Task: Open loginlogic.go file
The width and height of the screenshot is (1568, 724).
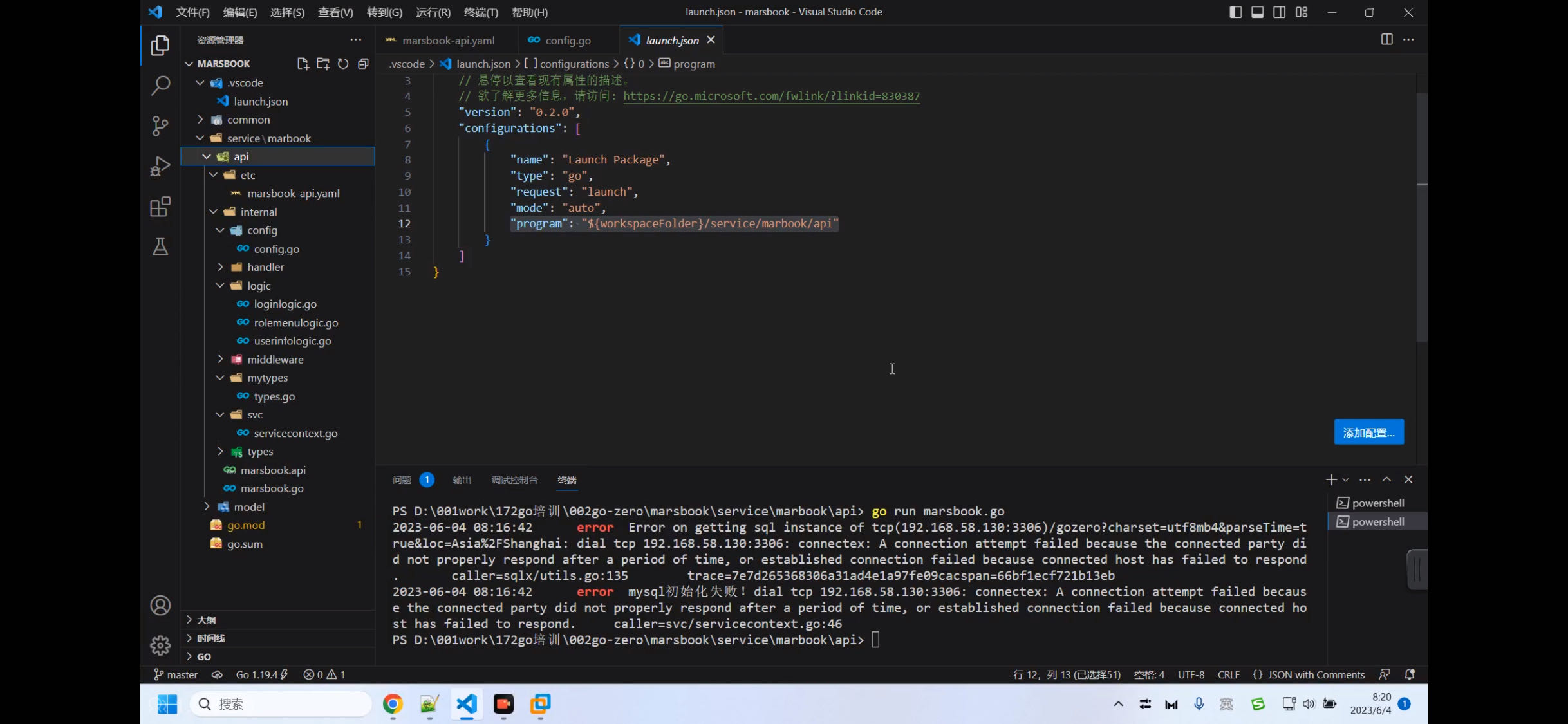Action: coord(285,304)
